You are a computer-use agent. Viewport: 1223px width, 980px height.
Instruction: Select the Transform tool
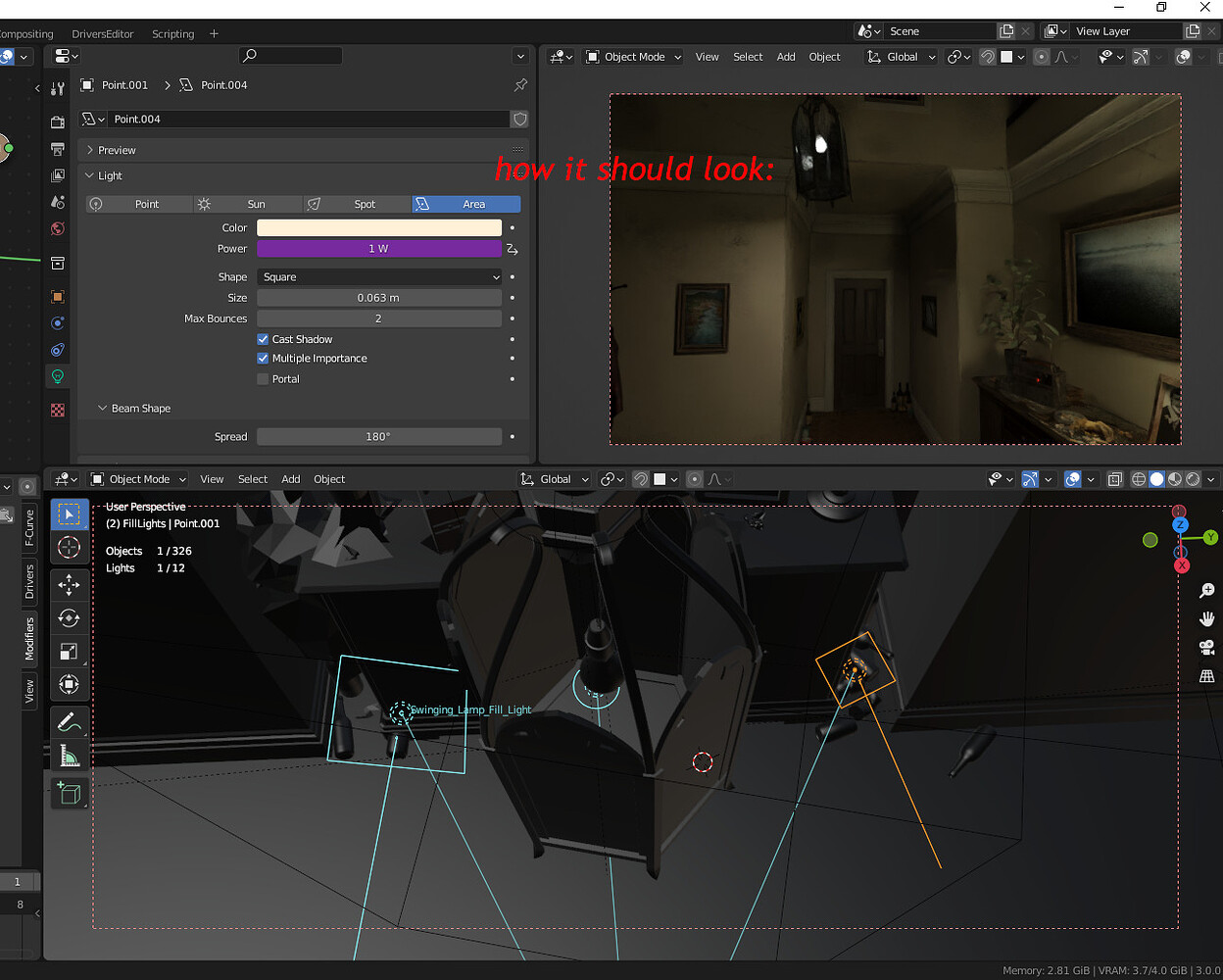(69, 684)
